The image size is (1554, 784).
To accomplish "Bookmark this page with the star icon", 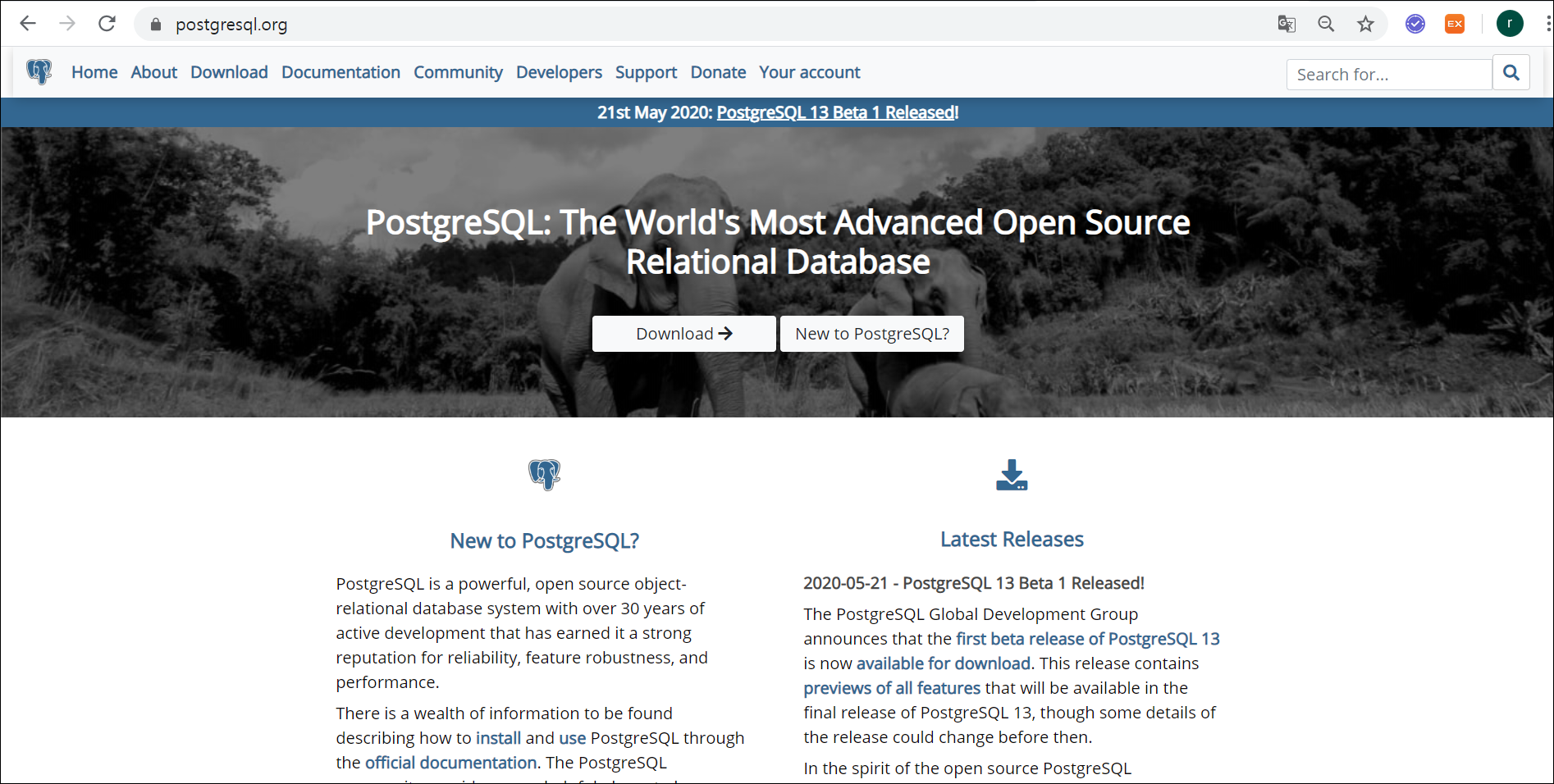I will (1365, 24).
